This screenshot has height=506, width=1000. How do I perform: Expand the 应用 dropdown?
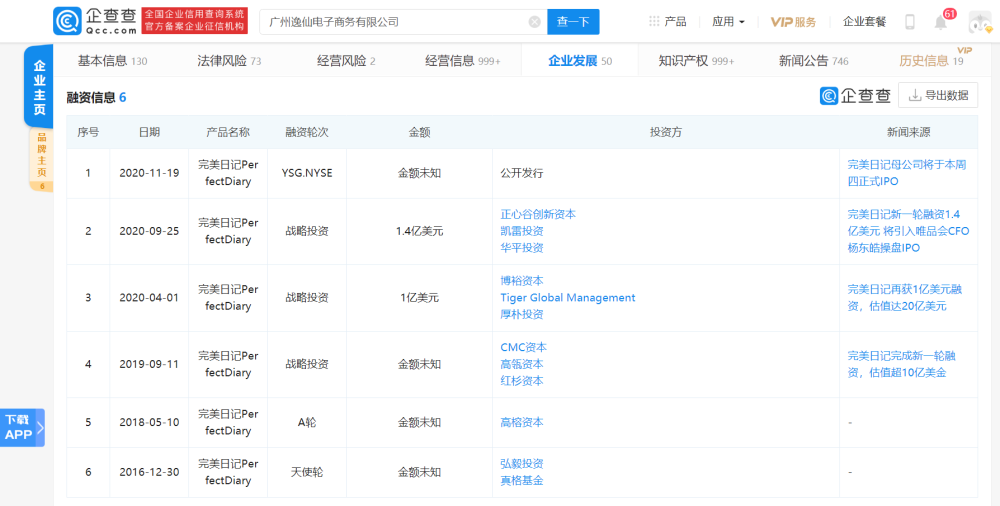(728, 22)
